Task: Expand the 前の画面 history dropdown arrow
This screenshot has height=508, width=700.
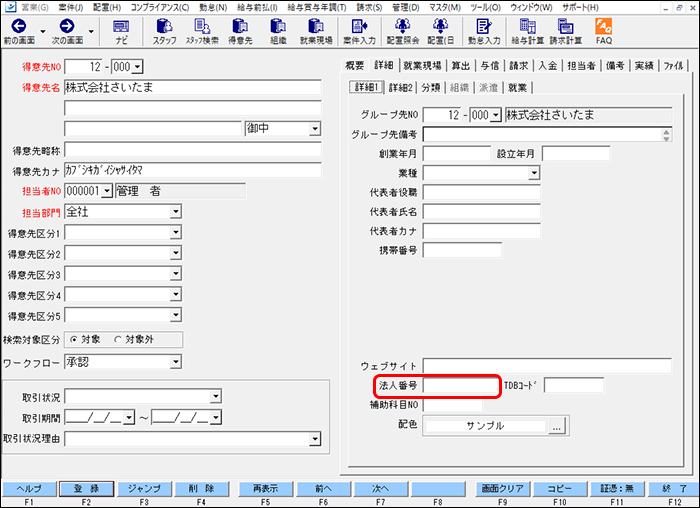Action: [43, 31]
